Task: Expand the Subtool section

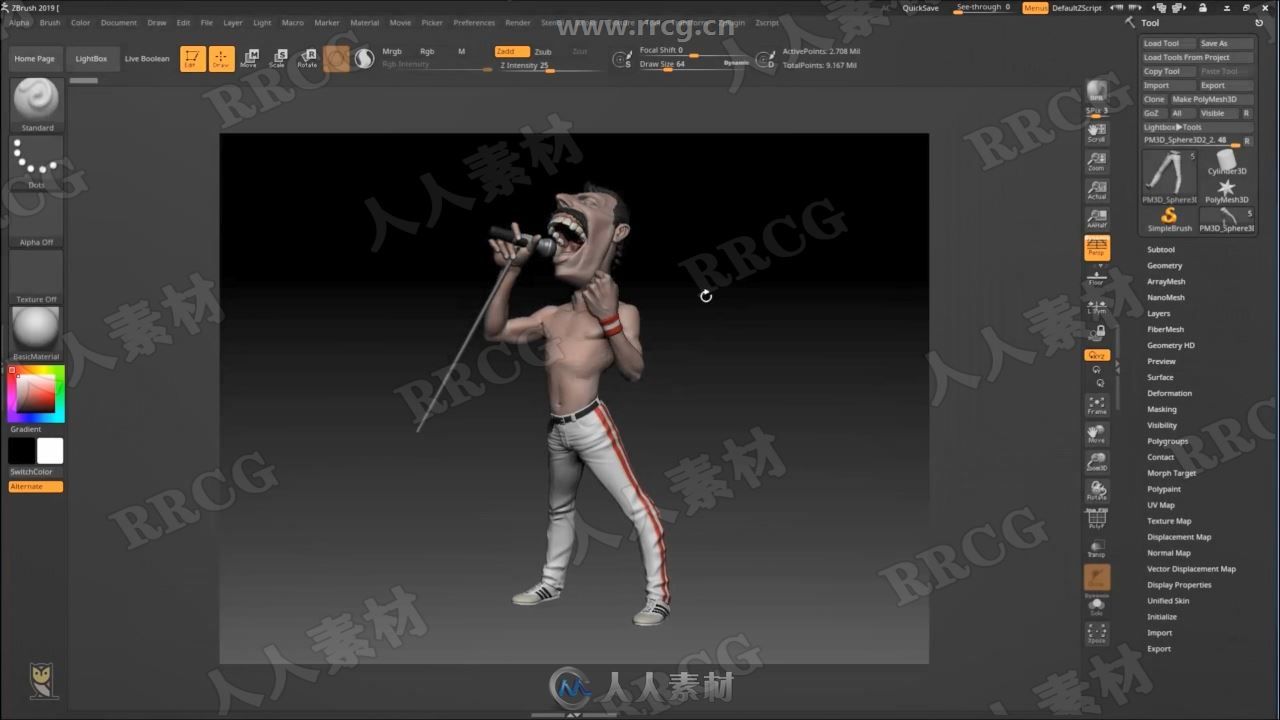Action: (1161, 249)
